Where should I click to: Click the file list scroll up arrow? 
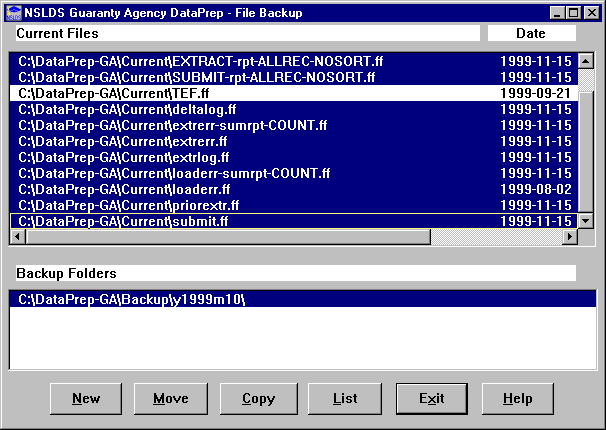point(586,61)
